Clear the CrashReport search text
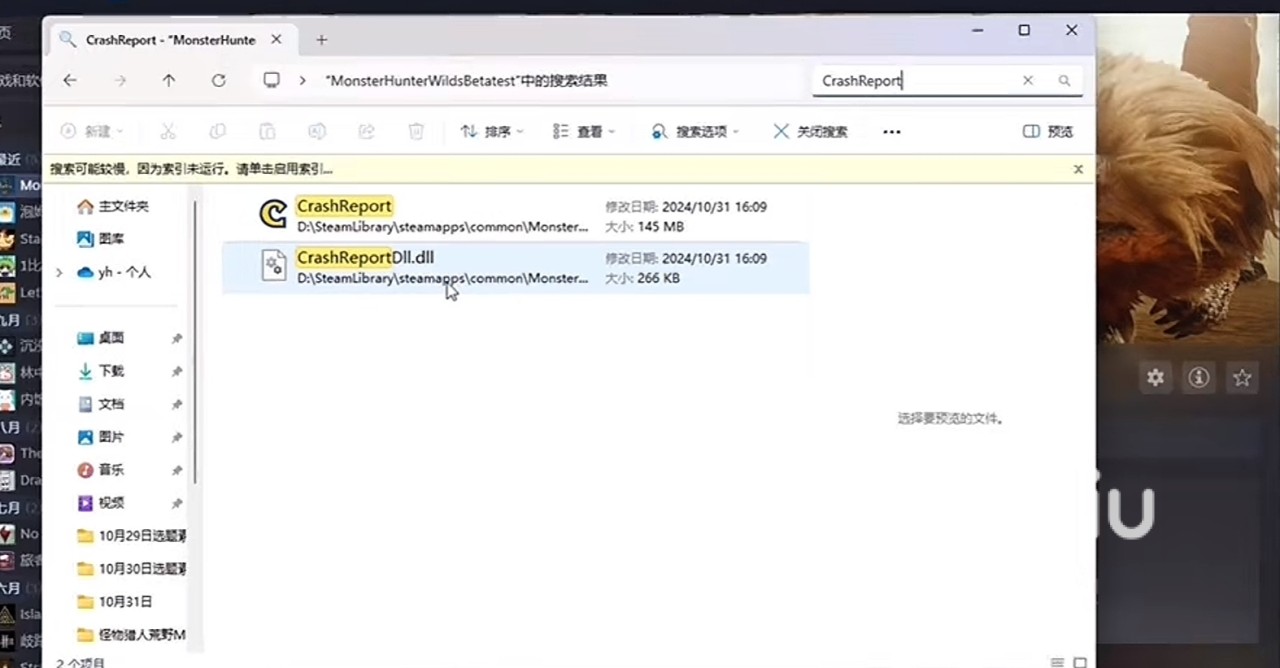Screen dimensions: 1280x668 [1027, 81]
